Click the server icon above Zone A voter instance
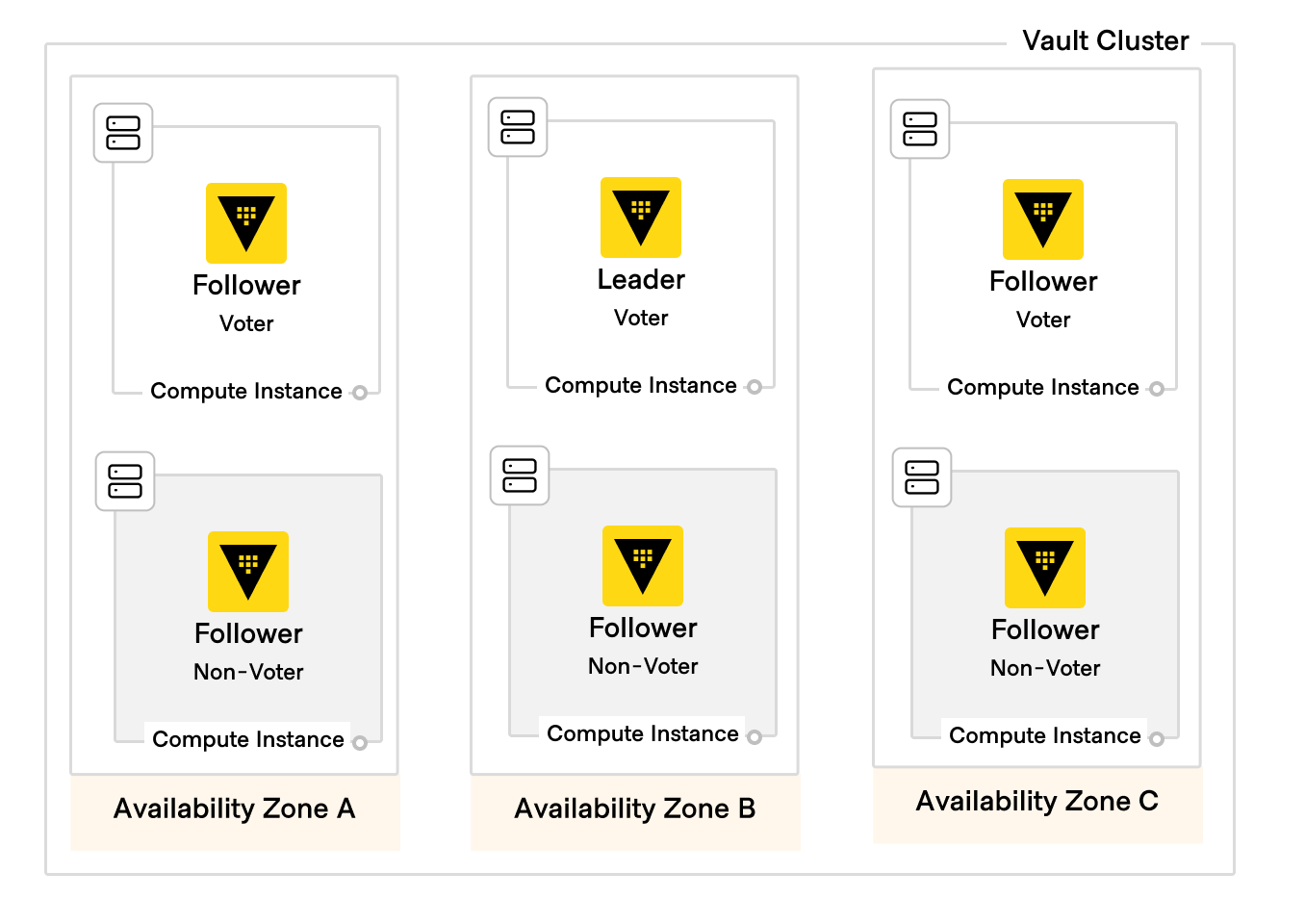The width and height of the screenshot is (1305, 924). tap(123, 133)
